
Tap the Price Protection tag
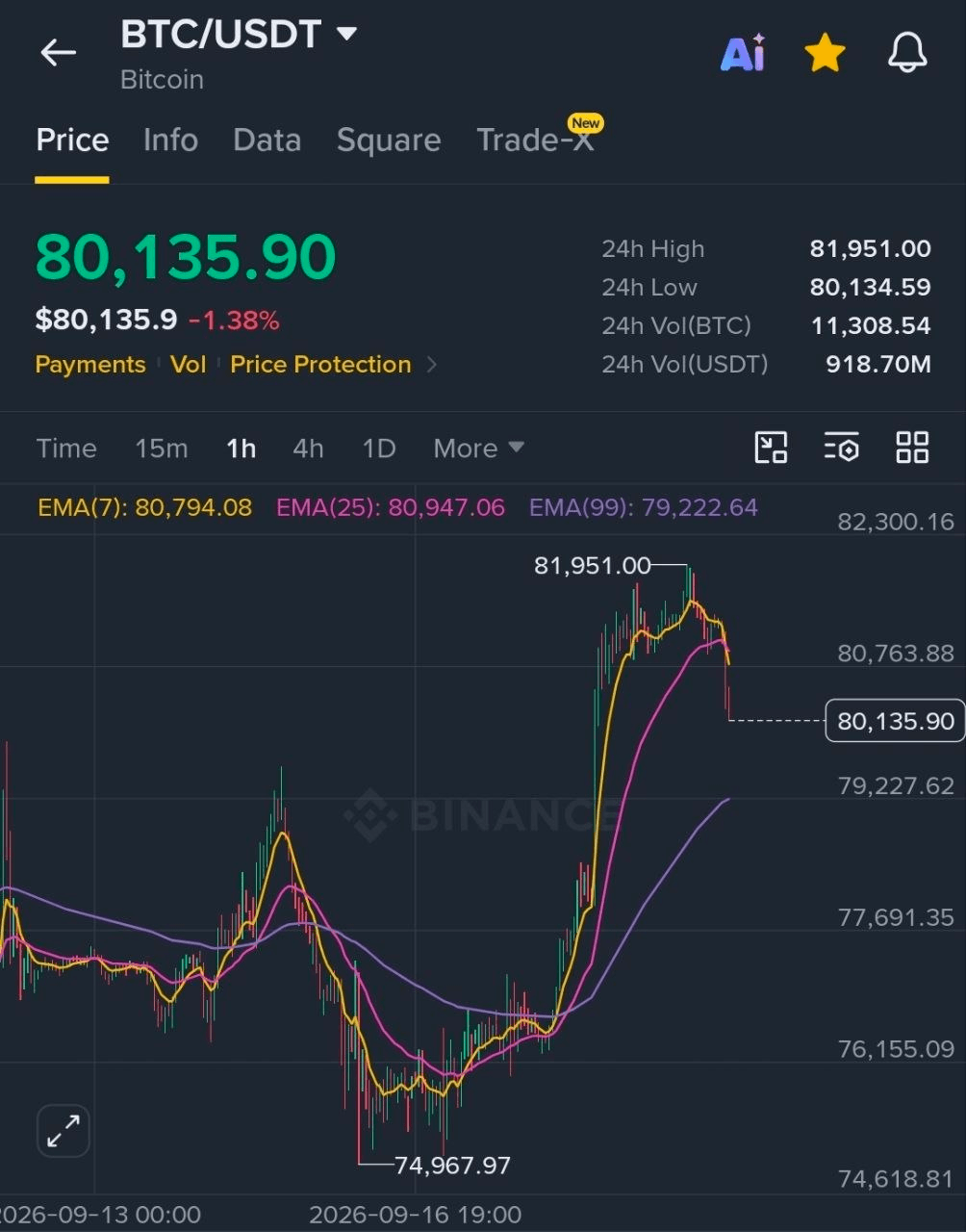coord(320,365)
